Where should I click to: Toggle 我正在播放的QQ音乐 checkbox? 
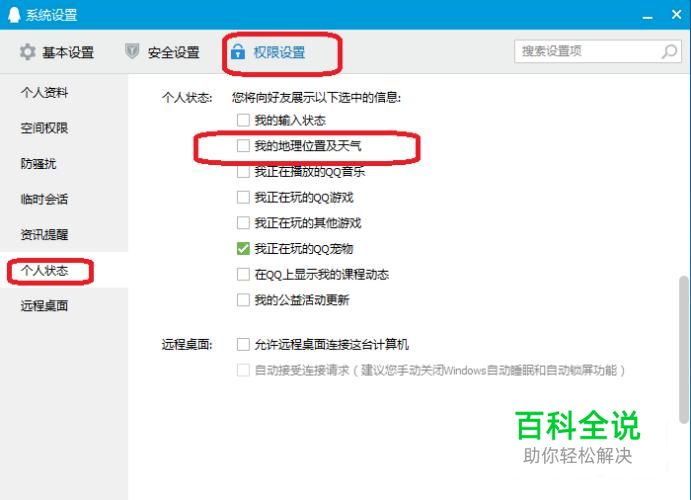[243, 171]
